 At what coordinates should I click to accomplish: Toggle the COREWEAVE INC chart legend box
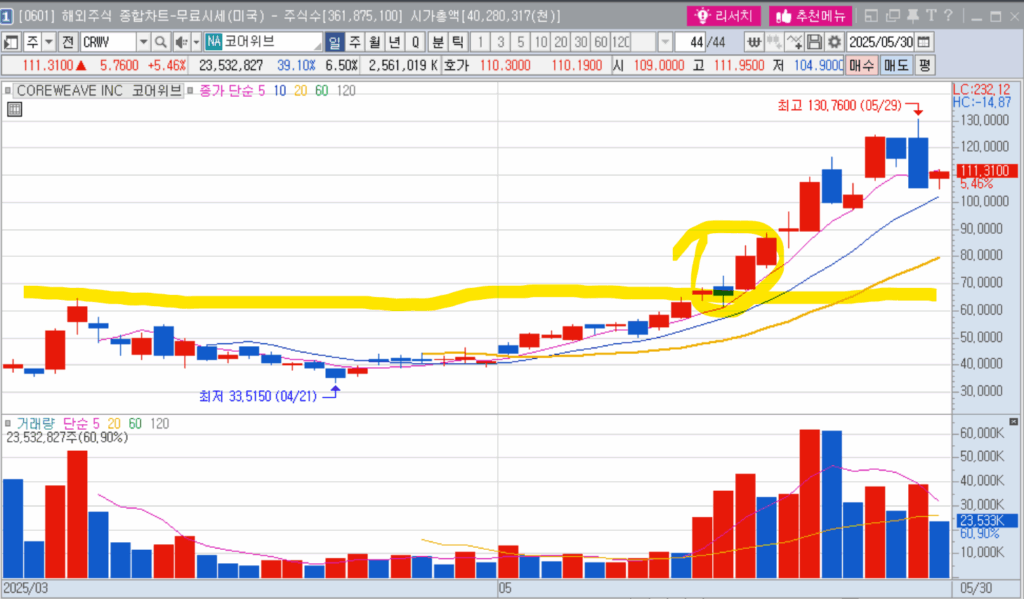8,91
